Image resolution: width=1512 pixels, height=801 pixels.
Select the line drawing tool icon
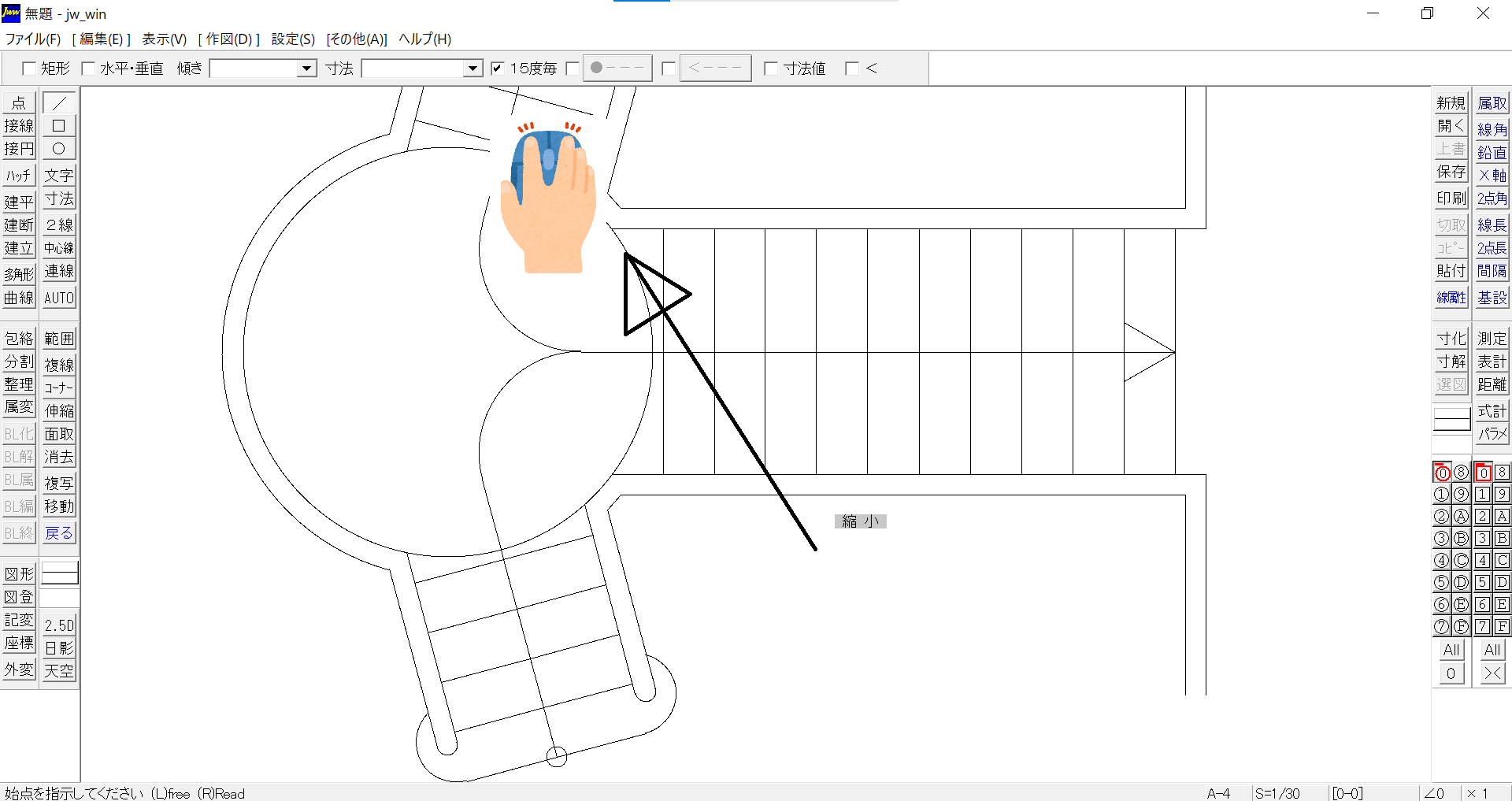point(59,103)
